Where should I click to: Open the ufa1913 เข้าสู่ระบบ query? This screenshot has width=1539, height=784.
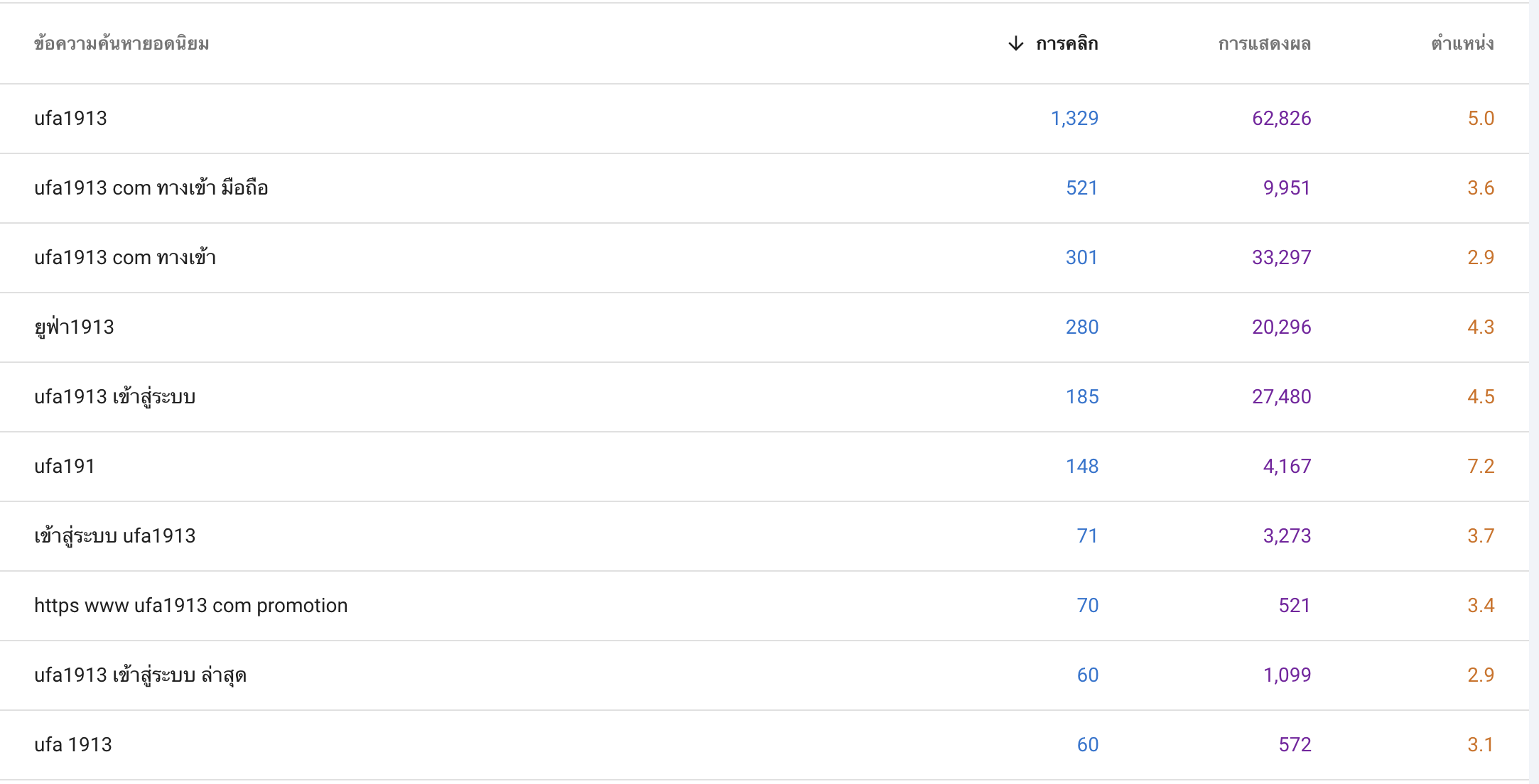click(x=765, y=397)
